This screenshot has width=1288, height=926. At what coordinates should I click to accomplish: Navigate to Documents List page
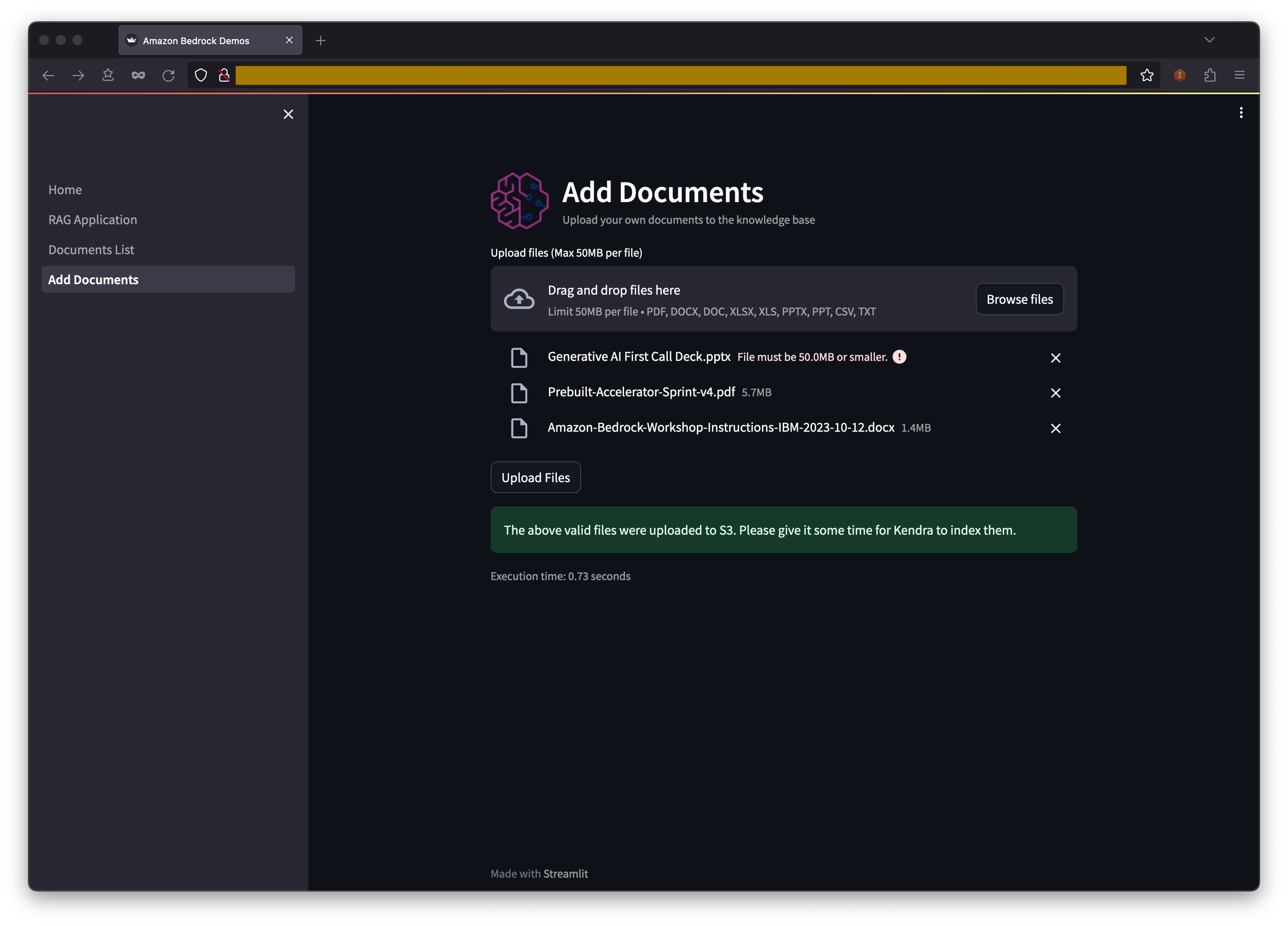(x=91, y=250)
